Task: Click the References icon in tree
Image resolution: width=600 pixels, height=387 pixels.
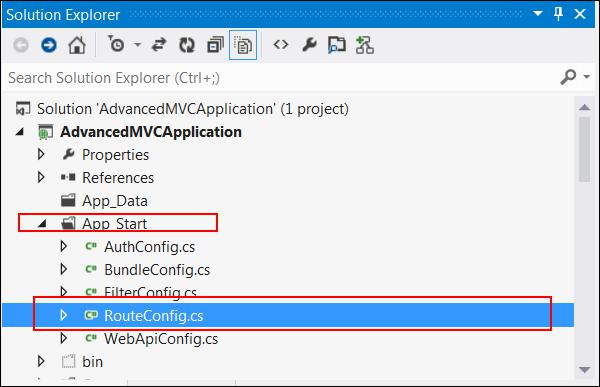Action: (68, 177)
